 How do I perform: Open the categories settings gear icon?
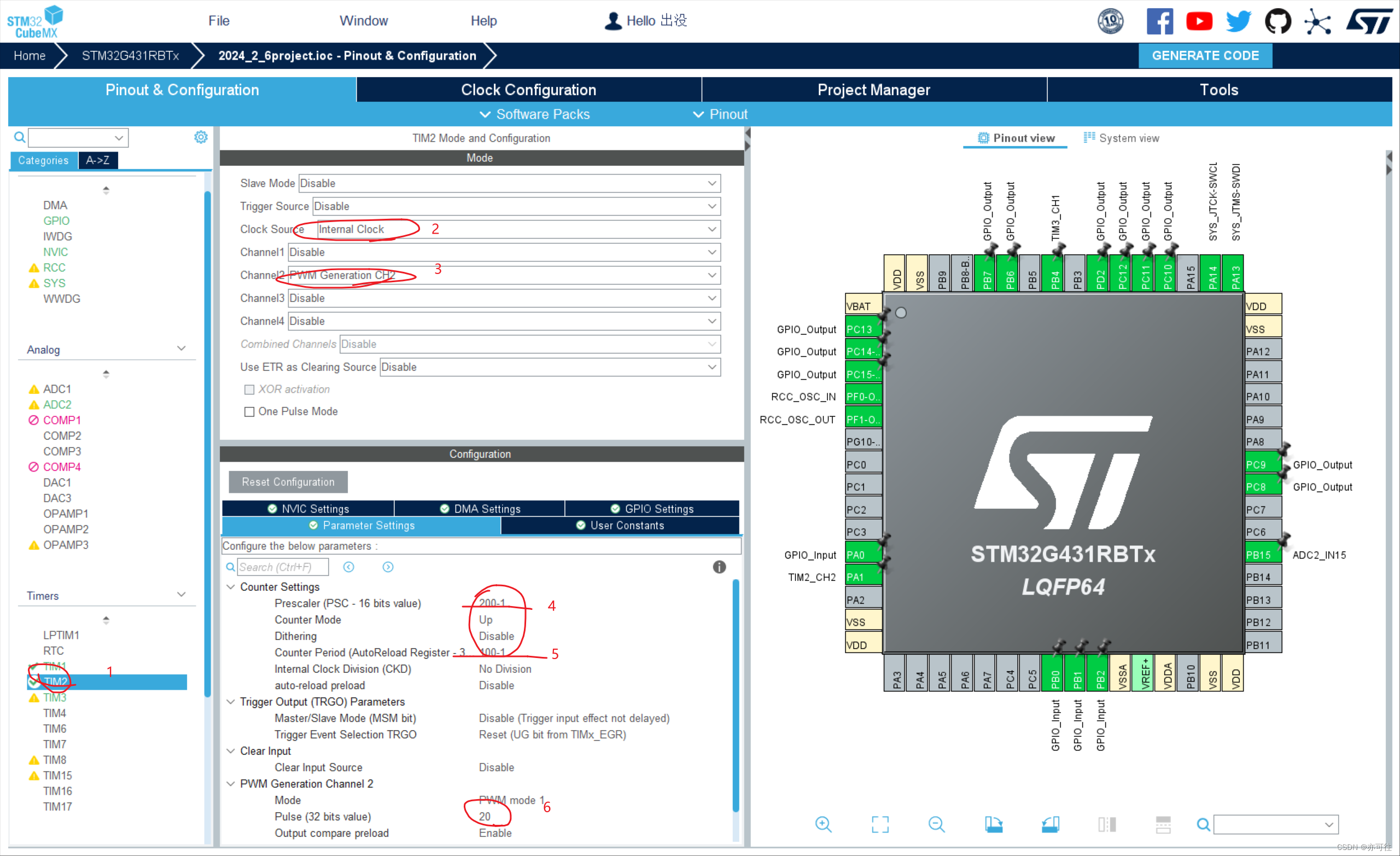coord(201,137)
